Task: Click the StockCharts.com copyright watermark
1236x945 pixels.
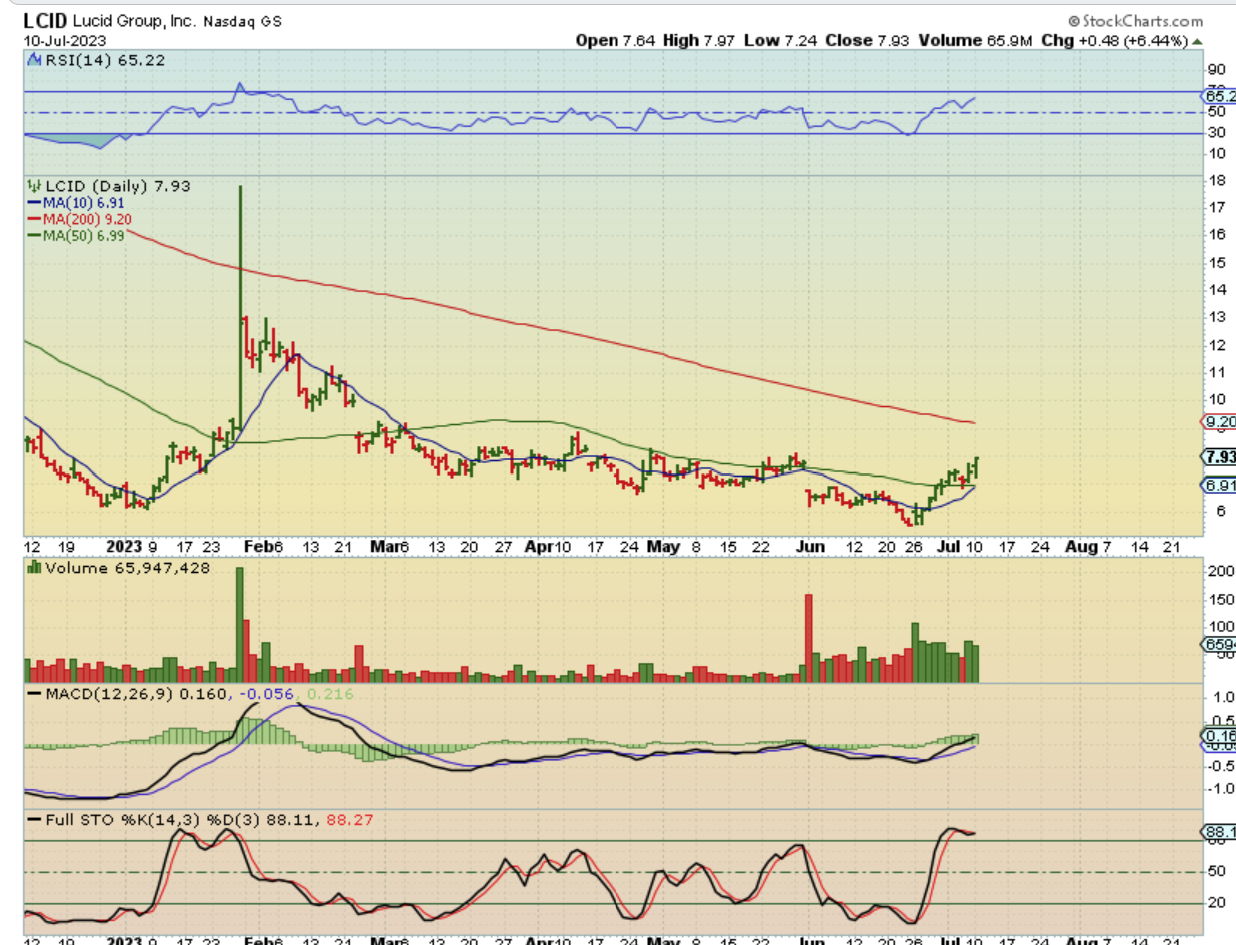Action: pos(1135,20)
